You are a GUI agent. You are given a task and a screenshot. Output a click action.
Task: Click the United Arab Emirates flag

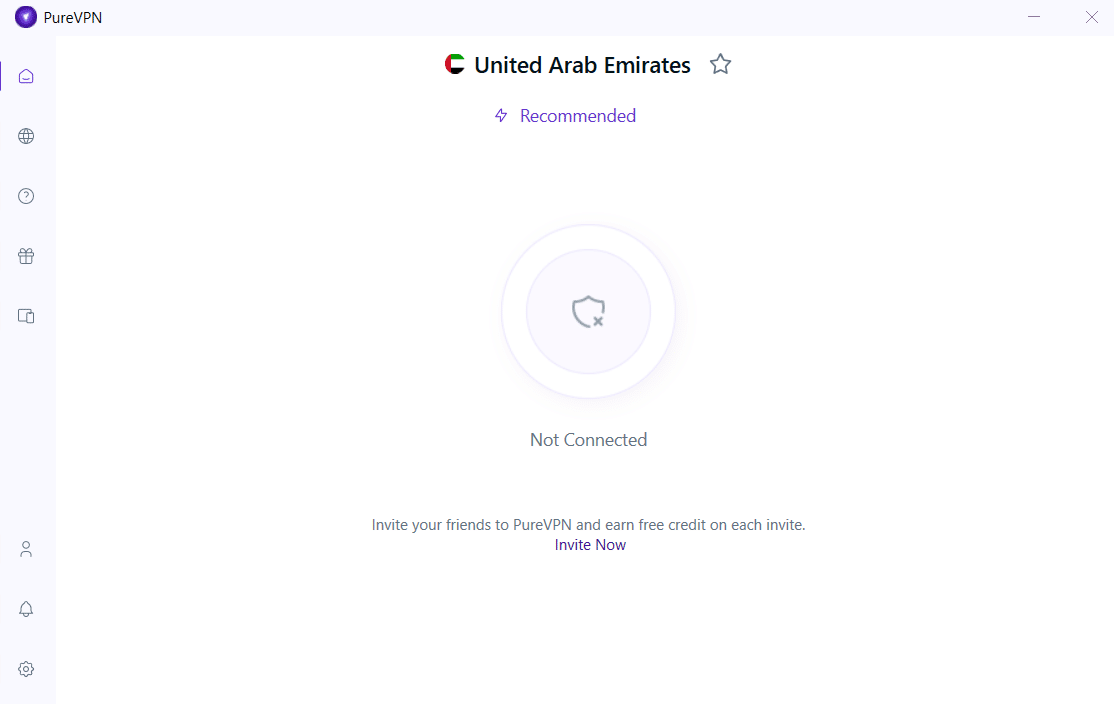point(455,65)
